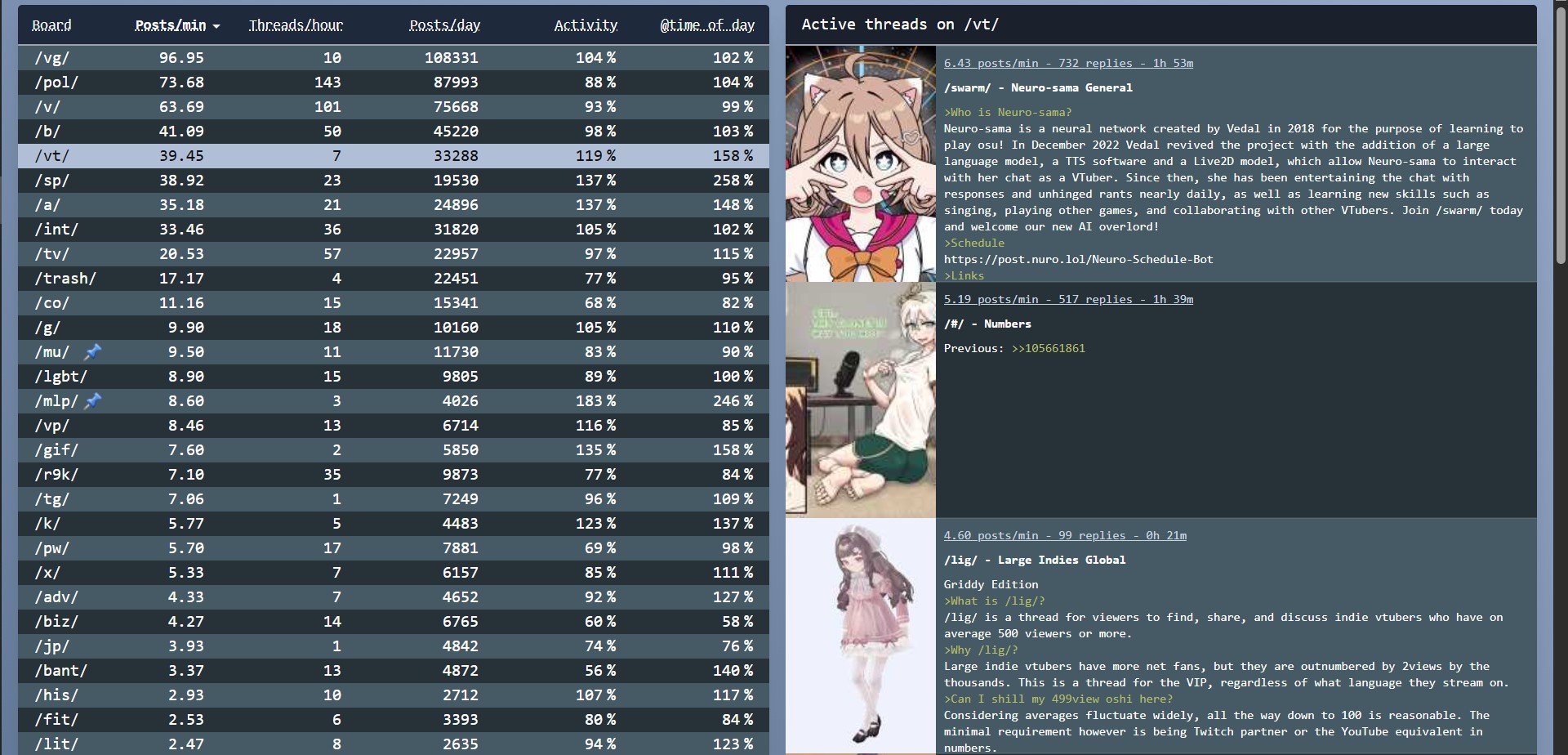The image size is (1568, 755).
Task: Select the /his/ board name
Action: point(56,695)
